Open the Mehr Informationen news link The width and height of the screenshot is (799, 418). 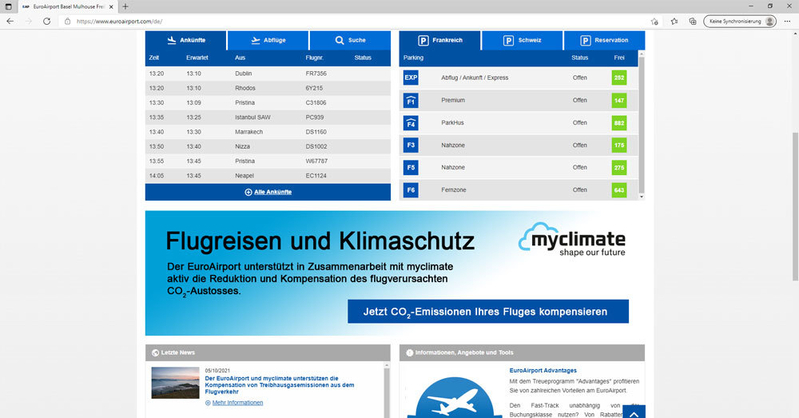(x=238, y=402)
